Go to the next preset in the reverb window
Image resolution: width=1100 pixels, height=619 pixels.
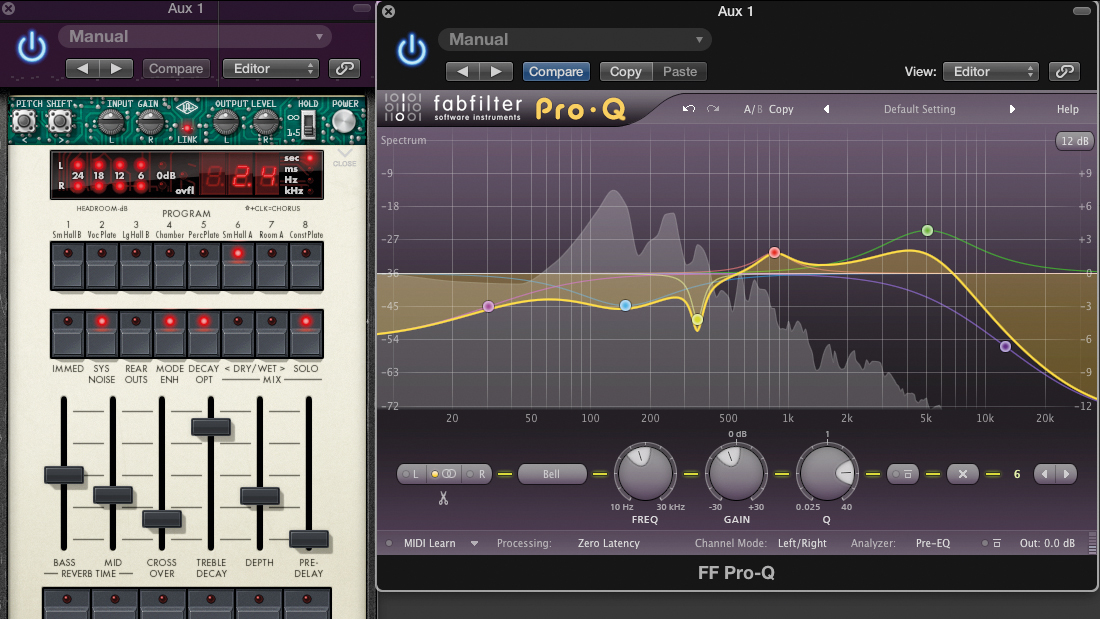pyautogui.click(x=116, y=68)
